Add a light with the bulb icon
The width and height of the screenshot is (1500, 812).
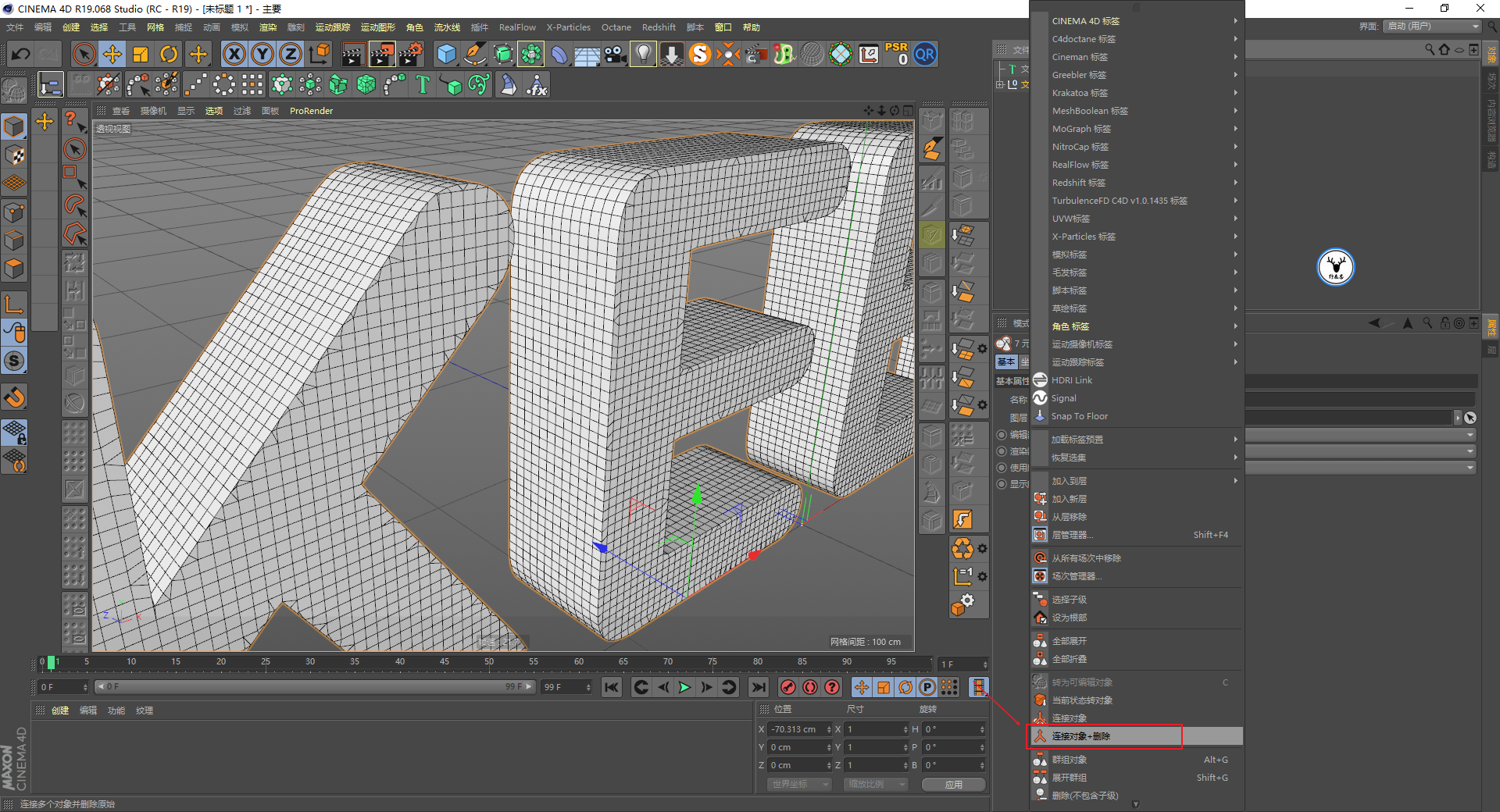pyautogui.click(x=642, y=54)
